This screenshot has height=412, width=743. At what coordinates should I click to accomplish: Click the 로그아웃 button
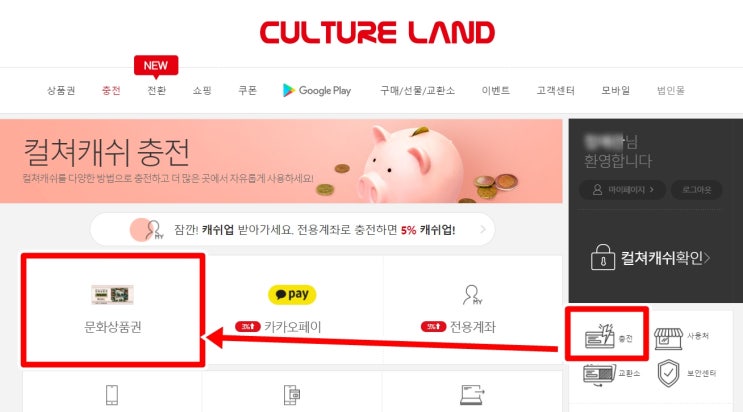coord(697,190)
